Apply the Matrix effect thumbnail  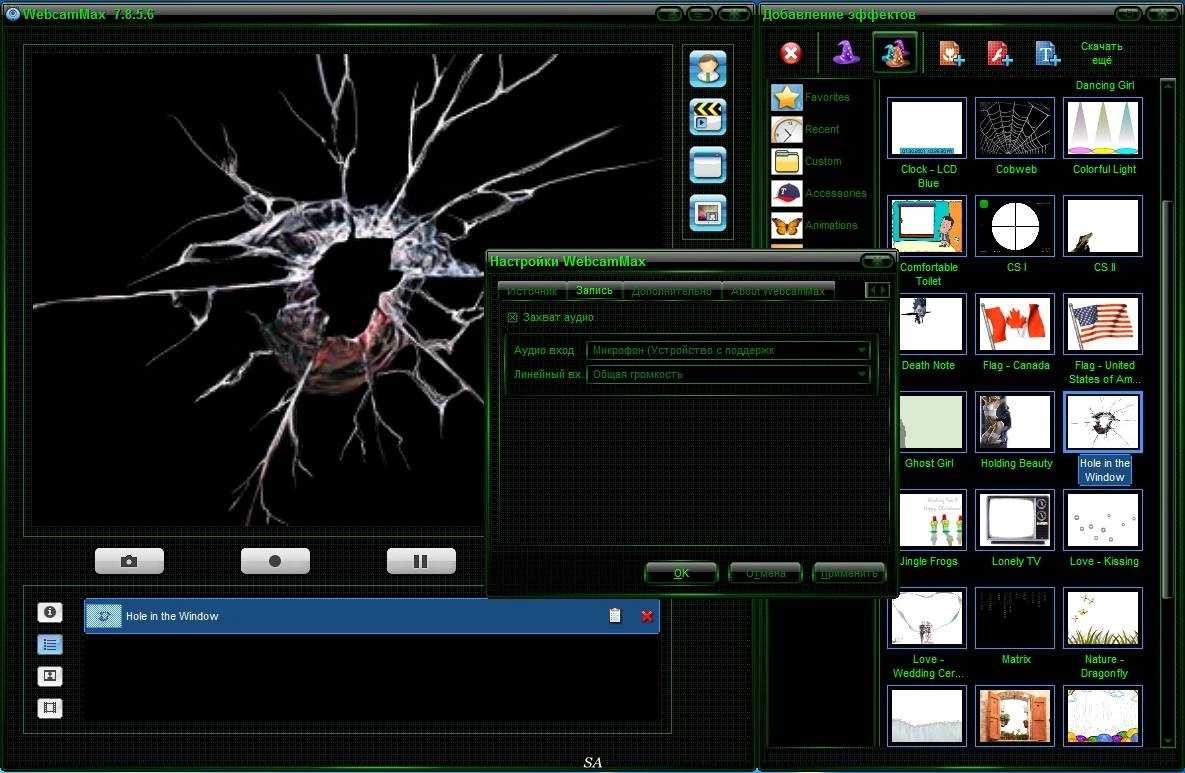pyautogui.click(x=1015, y=618)
